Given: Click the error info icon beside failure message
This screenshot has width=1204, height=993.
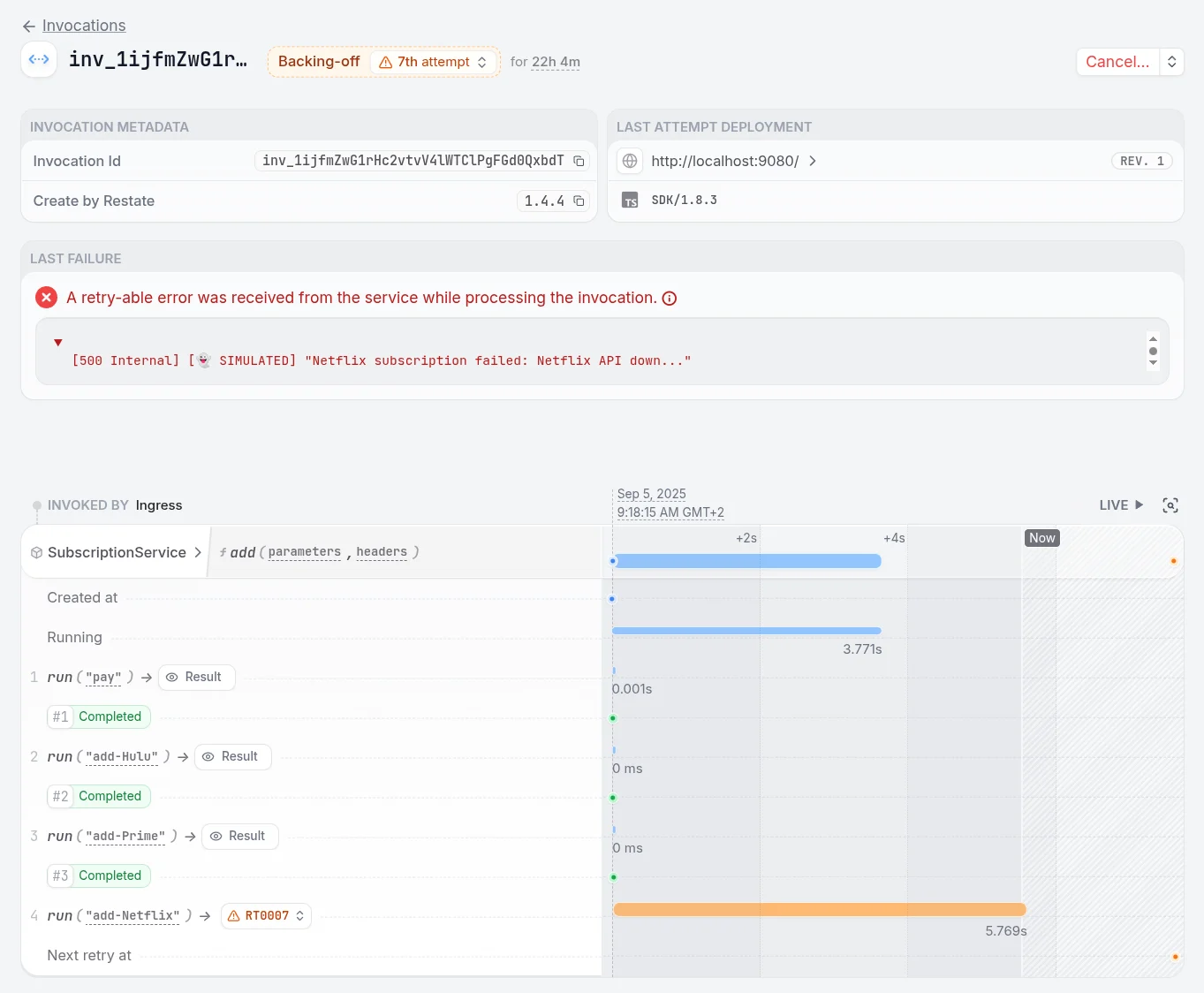Looking at the screenshot, I should pyautogui.click(x=670, y=299).
